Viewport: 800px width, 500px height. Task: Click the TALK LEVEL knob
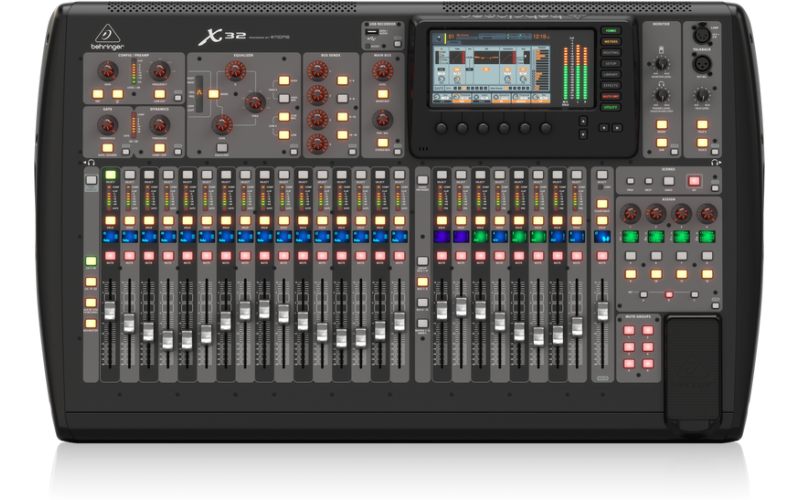[702, 95]
